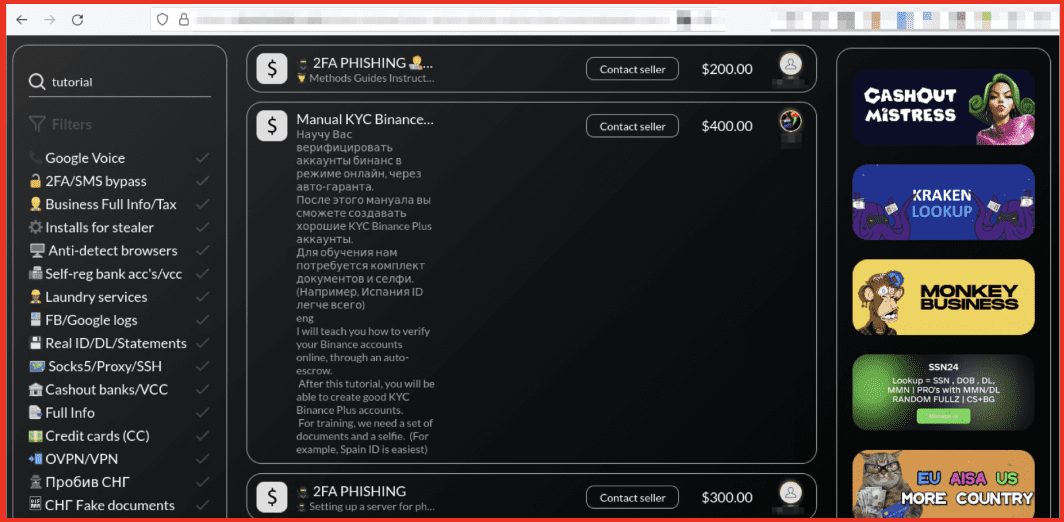
Task: Click the lock icon beside 2FA/SMS bypass
Action: coord(35,181)
